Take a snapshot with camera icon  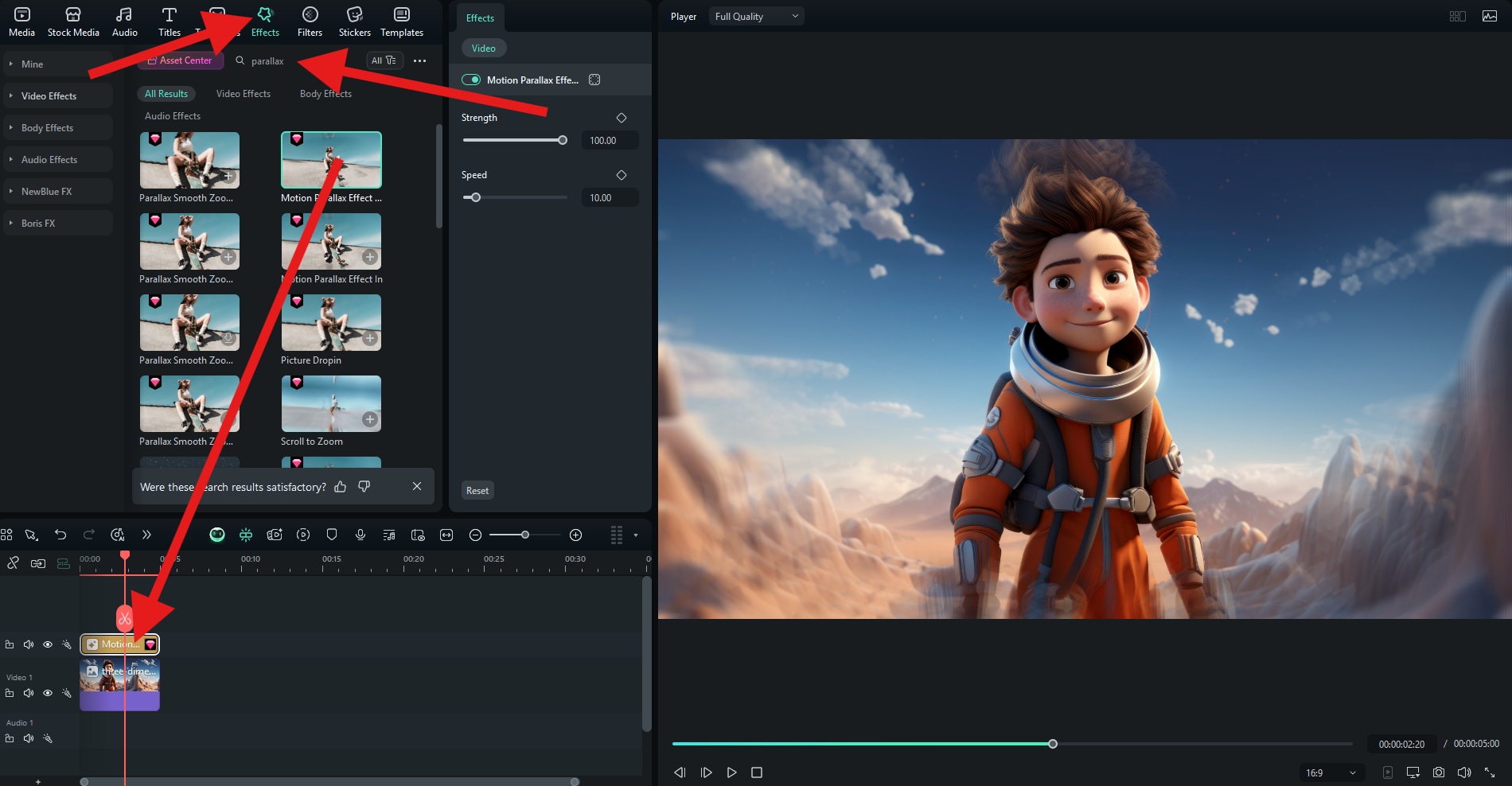tap(1439, 772)
